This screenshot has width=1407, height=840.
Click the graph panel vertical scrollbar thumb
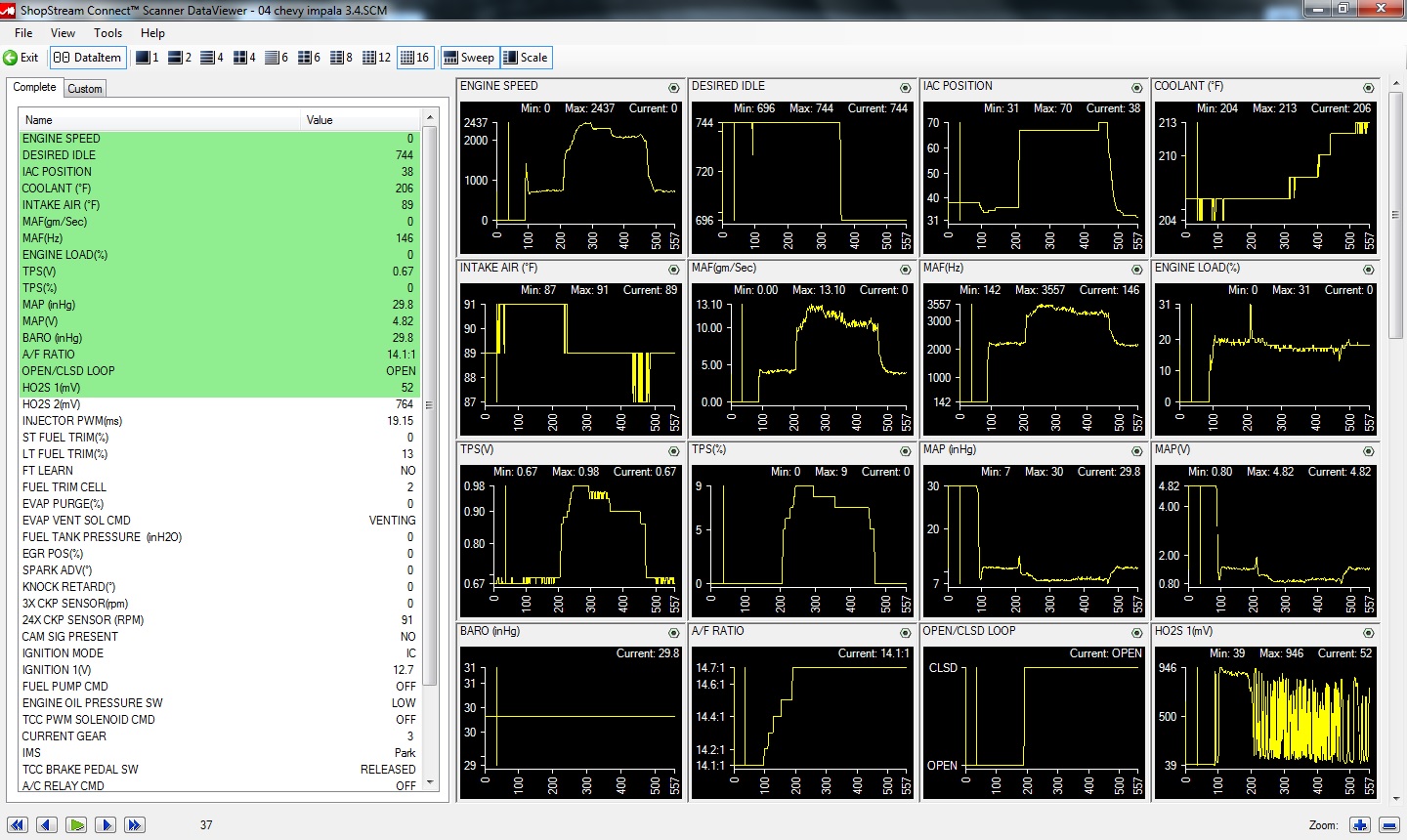click(1394, 215)
